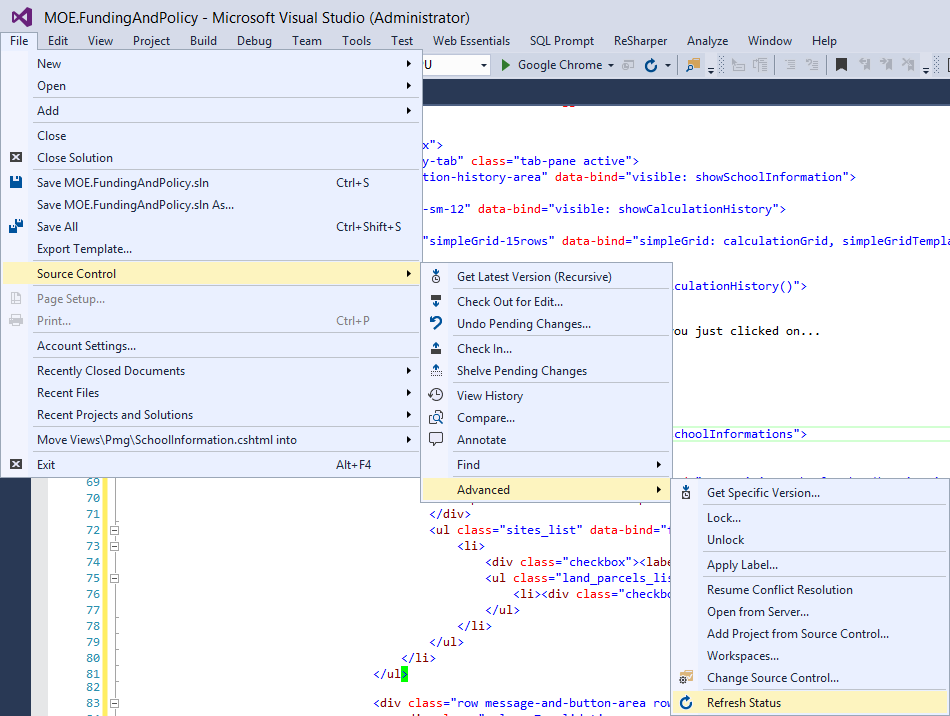
Task: Expand the Recent Files submenu
Action: pyautogui.click(x=408, y=393)
